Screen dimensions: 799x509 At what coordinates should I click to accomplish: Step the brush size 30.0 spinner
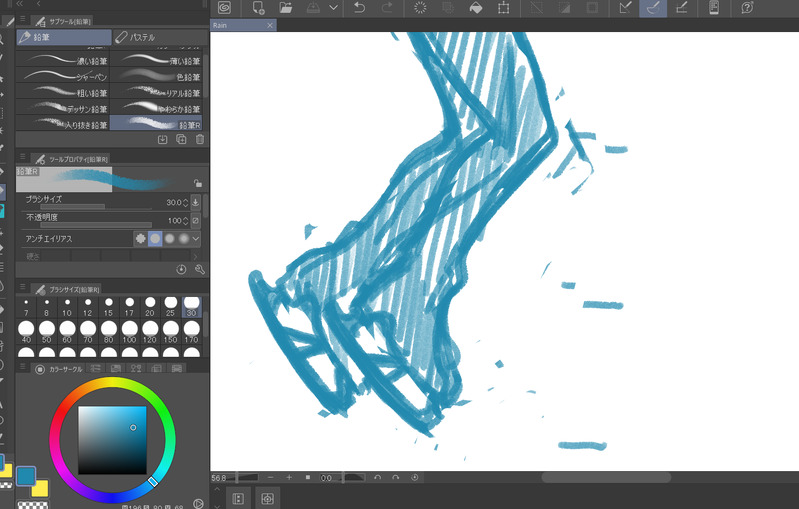pyautogui.click(x=185, y=202)
